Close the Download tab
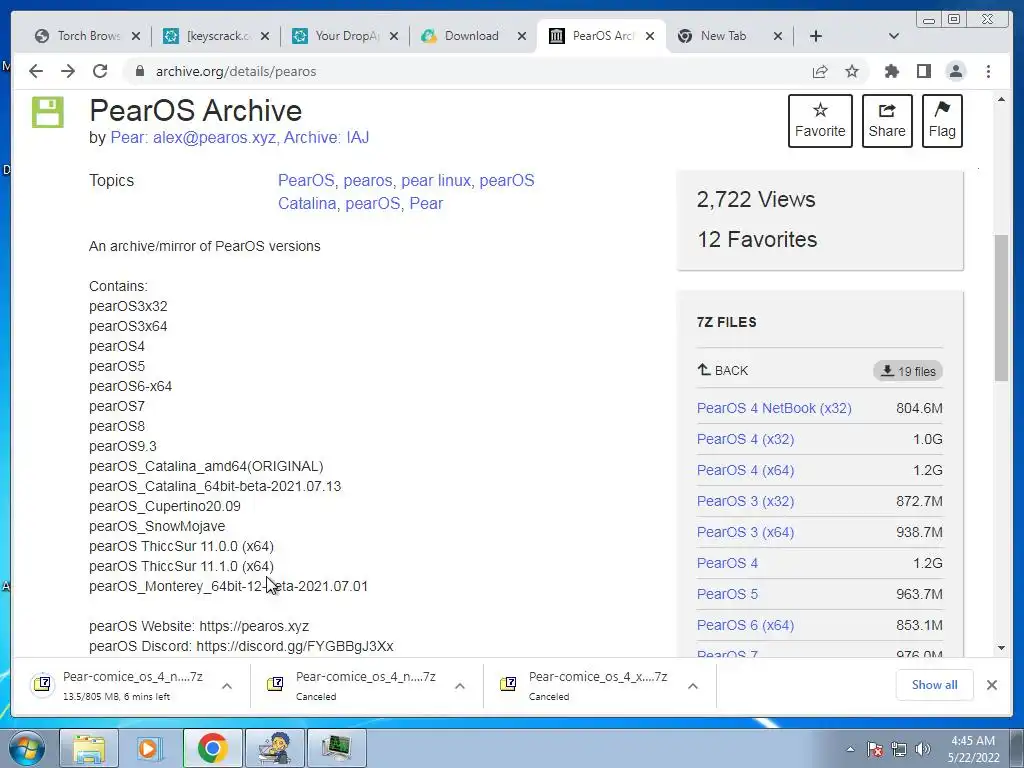The height and width of the screenshot is (768, 1024). [522, 37]
